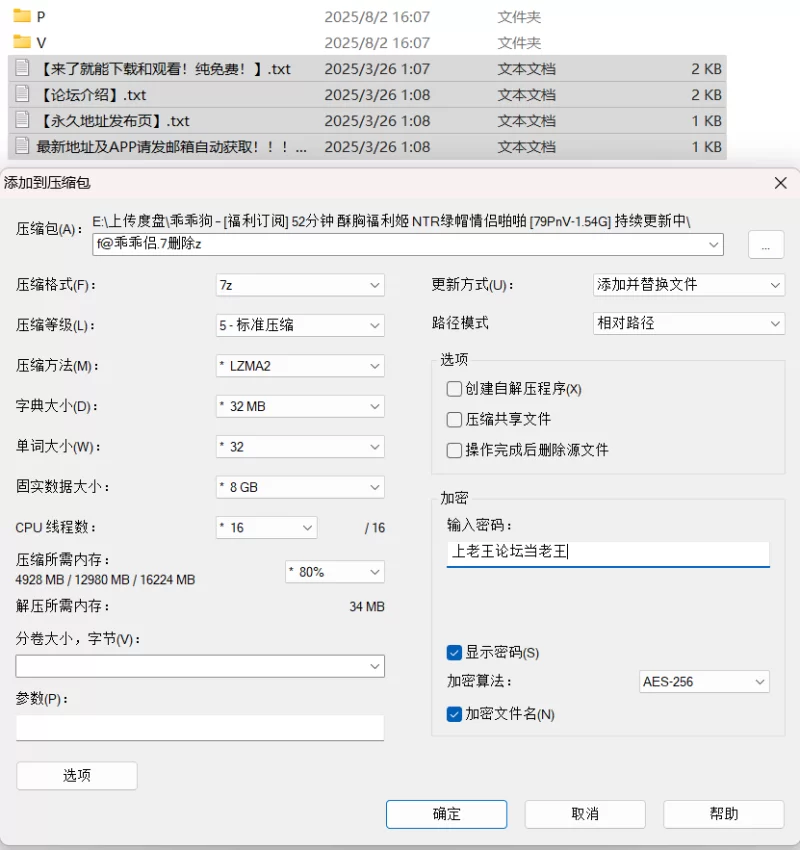Open the archive name dropdown
Viewport: 800px width, 850px height.
tap(713, 244)
